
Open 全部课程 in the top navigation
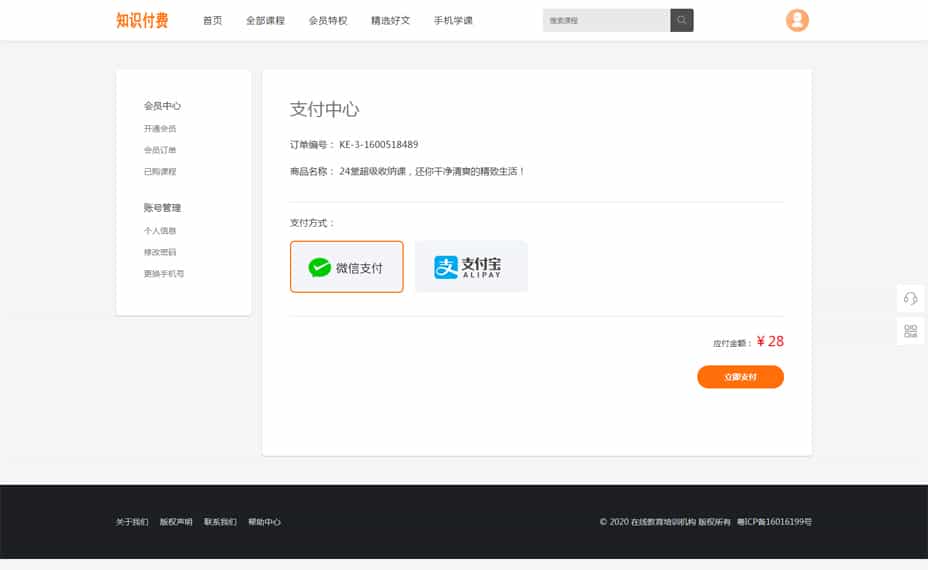click(265, 20)
